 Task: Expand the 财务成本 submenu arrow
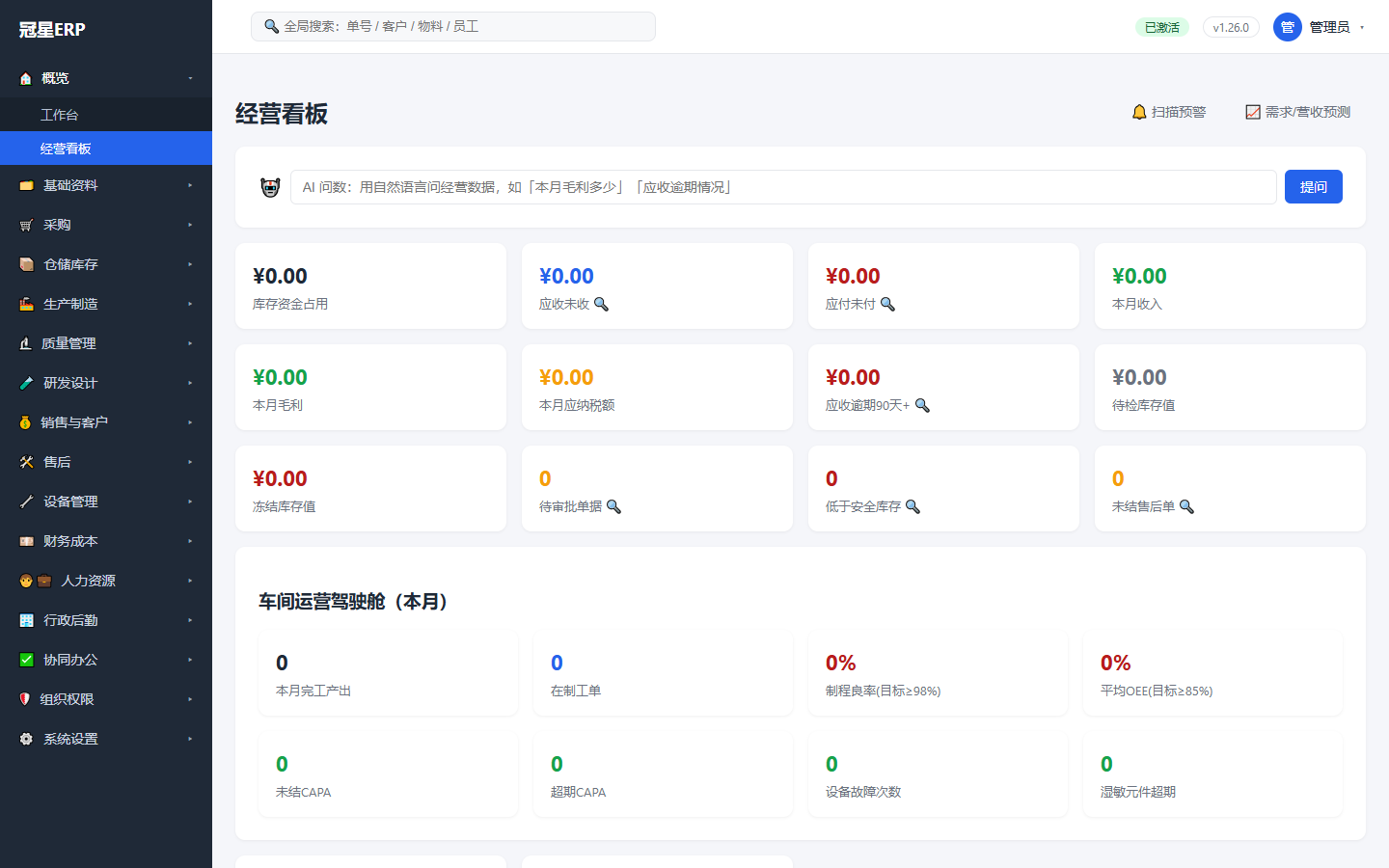tap(190, 541)
